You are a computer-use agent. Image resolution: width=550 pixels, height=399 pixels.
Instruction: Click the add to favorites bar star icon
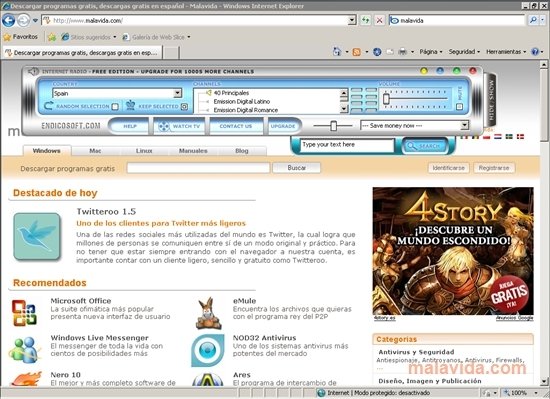52,37
